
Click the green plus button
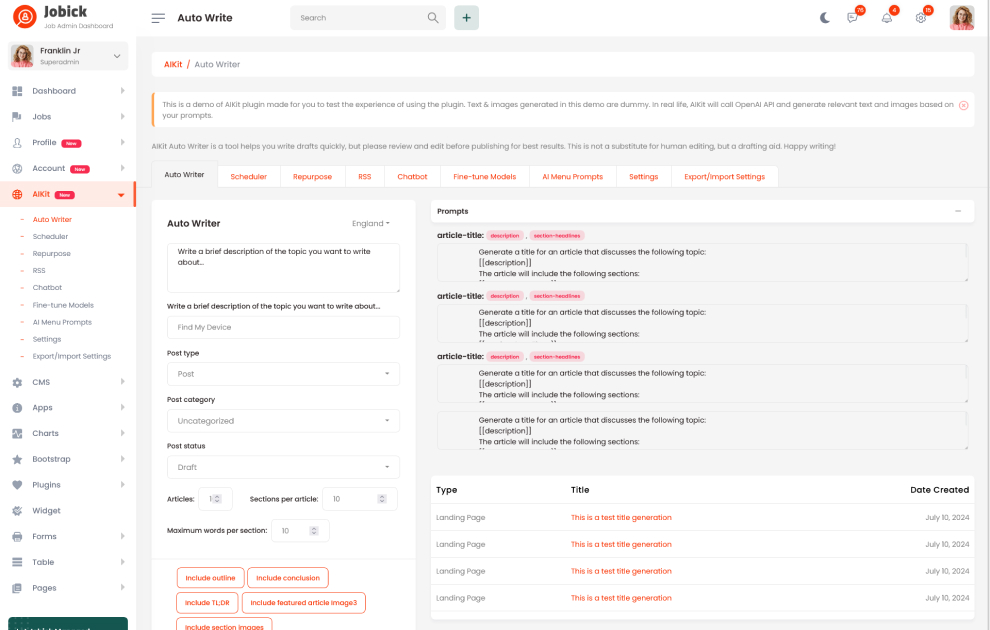pyautogui.click(x=466, y=18)
